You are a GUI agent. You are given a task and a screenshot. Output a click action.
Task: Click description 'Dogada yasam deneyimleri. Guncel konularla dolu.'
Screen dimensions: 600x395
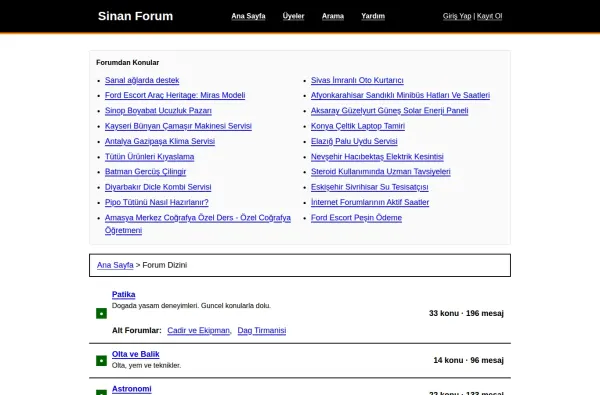[191, 305]
